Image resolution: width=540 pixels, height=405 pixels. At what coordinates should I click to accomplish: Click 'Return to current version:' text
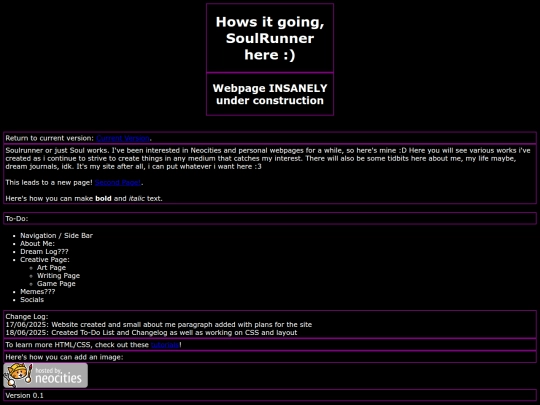pyautogui.click(x=50, y=138)
